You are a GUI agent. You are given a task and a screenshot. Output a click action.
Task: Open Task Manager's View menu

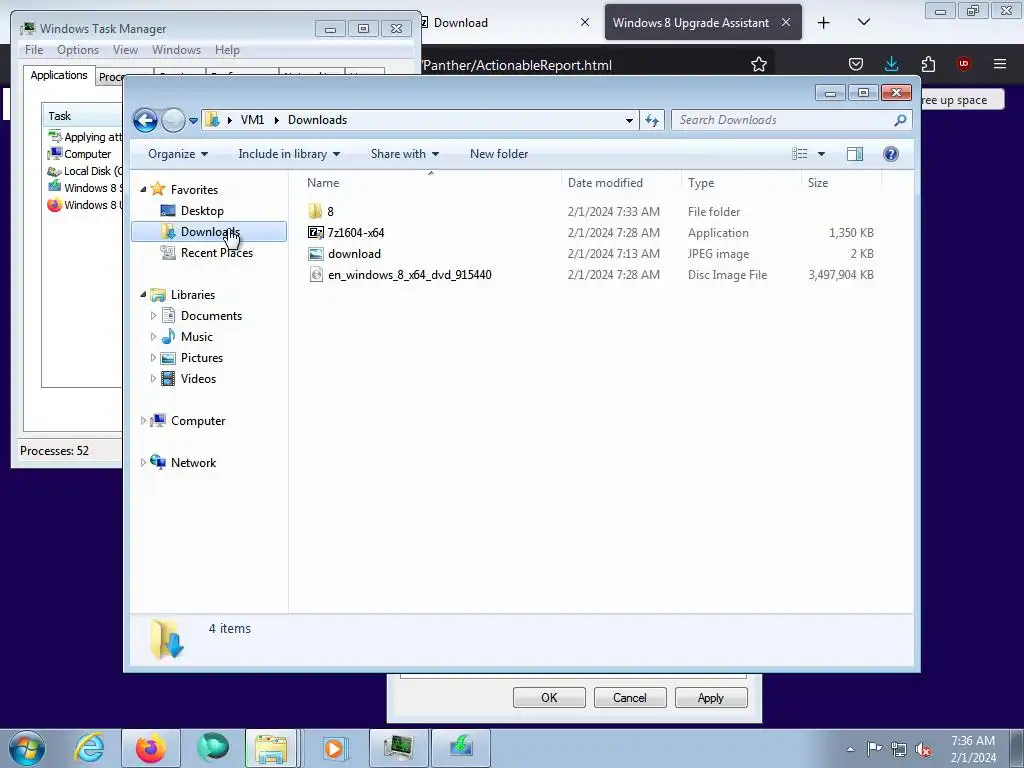point(125,50)
